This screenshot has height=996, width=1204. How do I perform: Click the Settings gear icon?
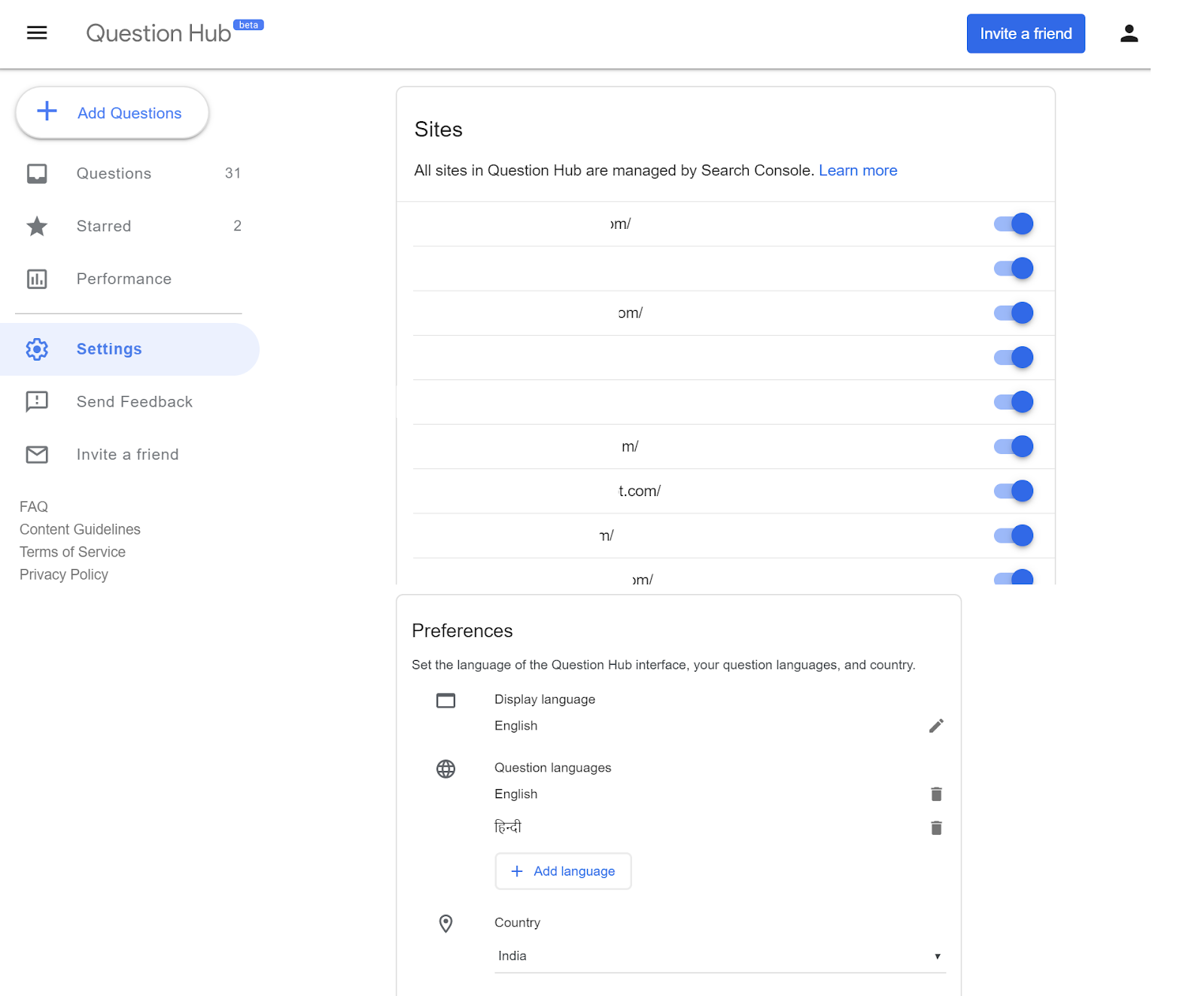tap(36, 349)
